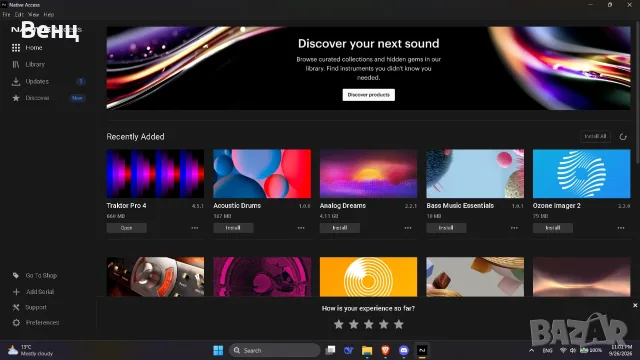Click the volume icon in the system tray
This screenshot has width=640, height=360.
pyautogui.click(x=573, y=351)
